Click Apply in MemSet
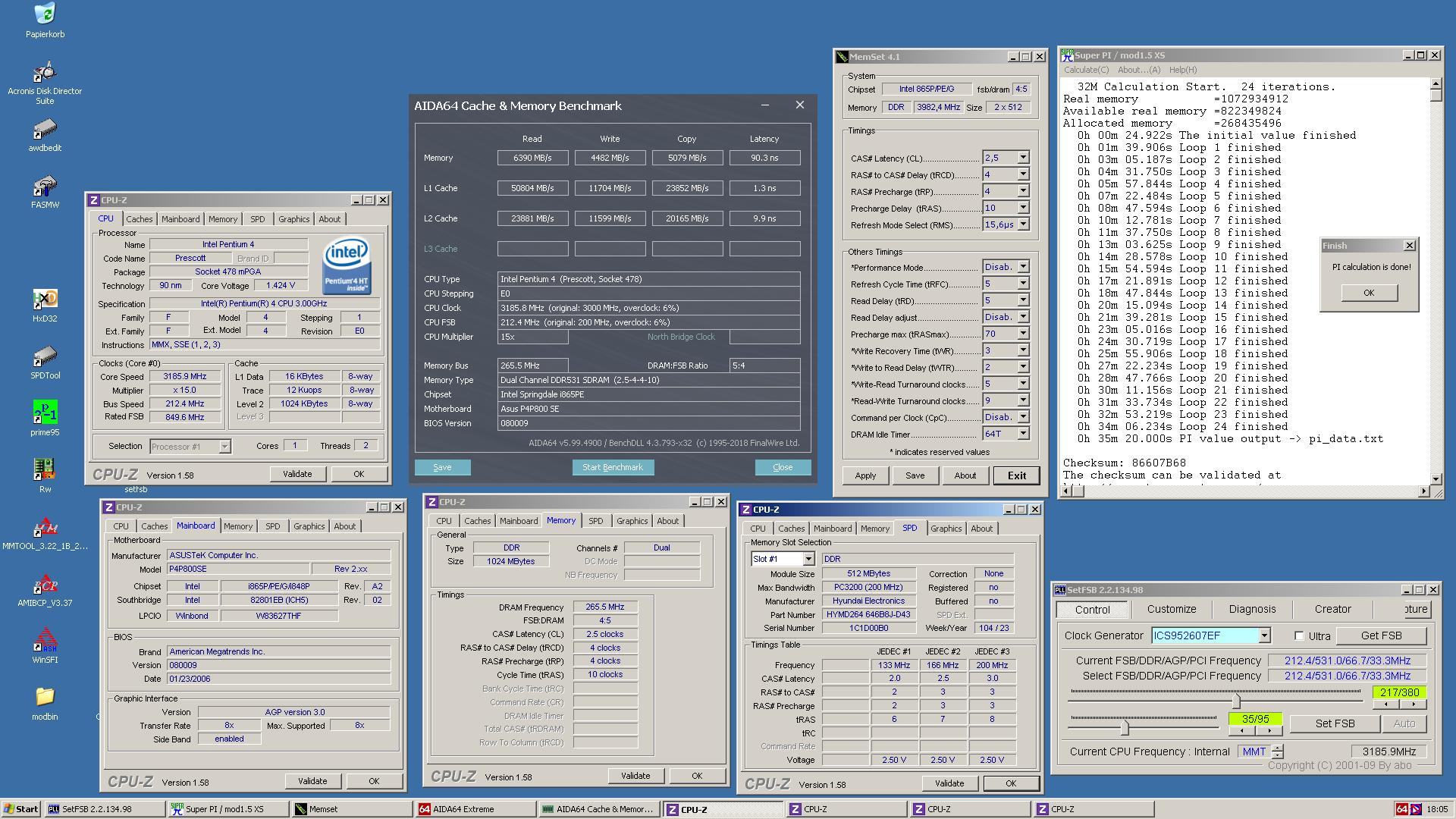Viewport: 1456px width, 819px height. coord(865,475)
